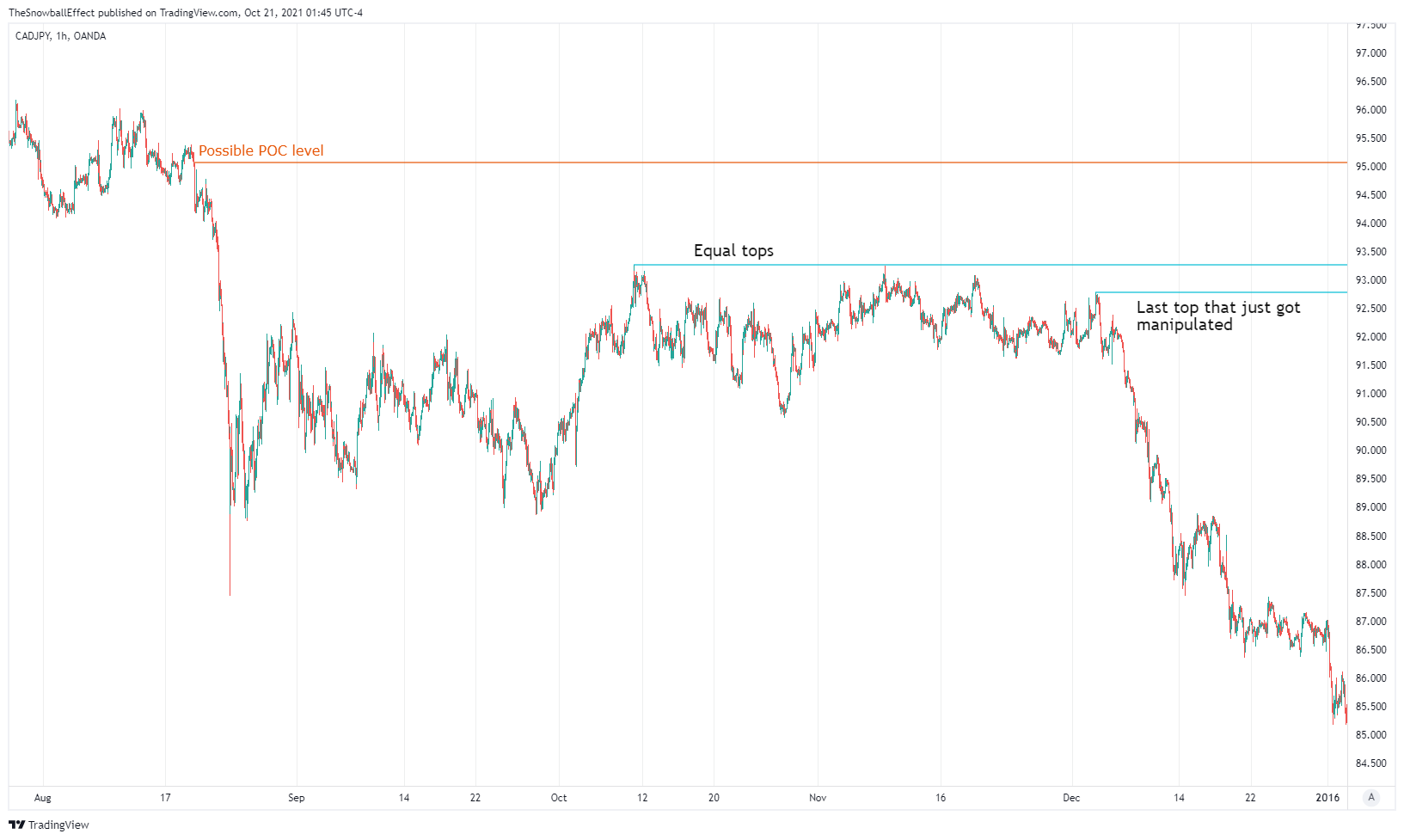Select the blue Equal tops line
The height and width of the screenshot is (840, 1404).
coord(989,265)
